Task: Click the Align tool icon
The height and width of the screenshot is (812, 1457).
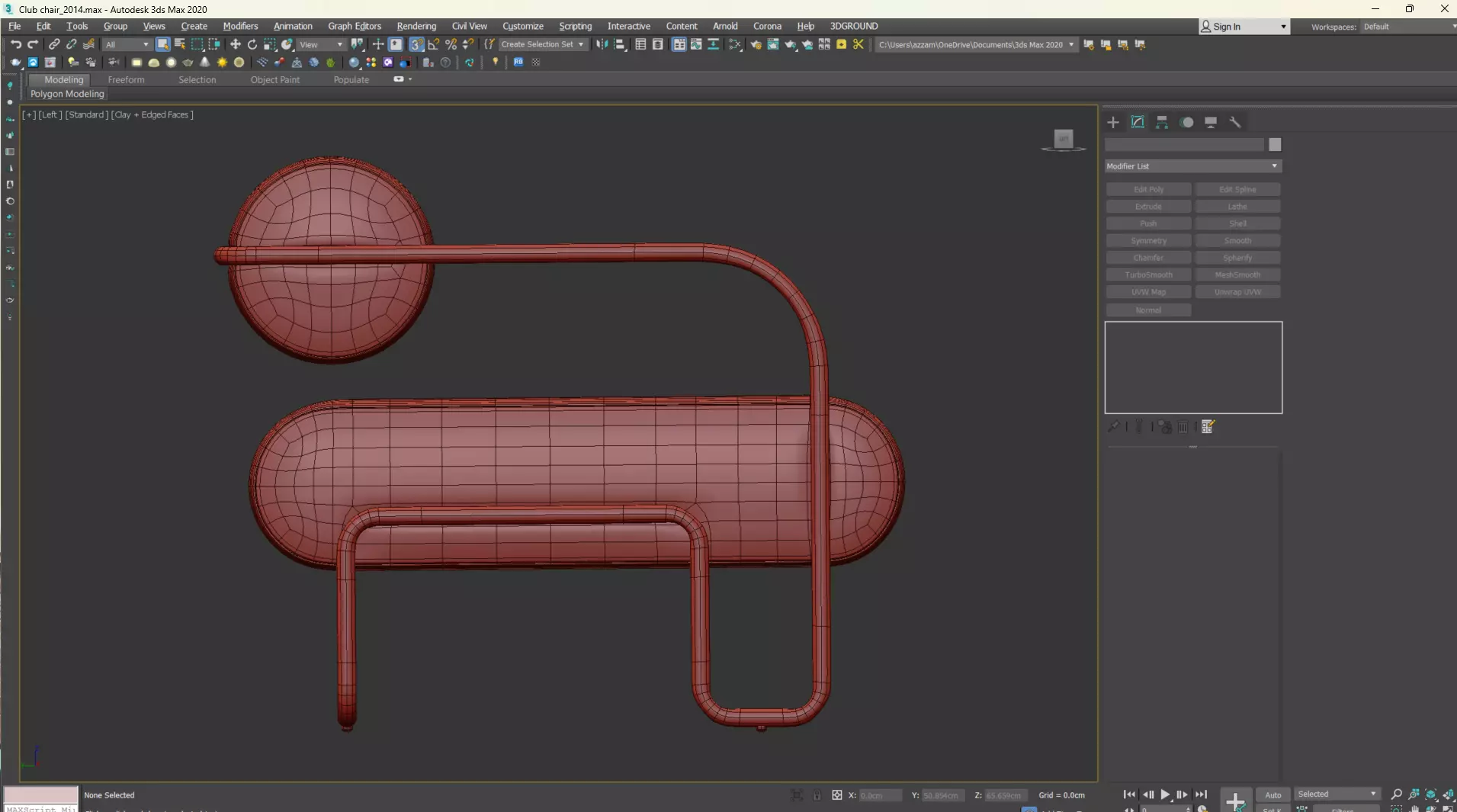Action: (620, 44)
